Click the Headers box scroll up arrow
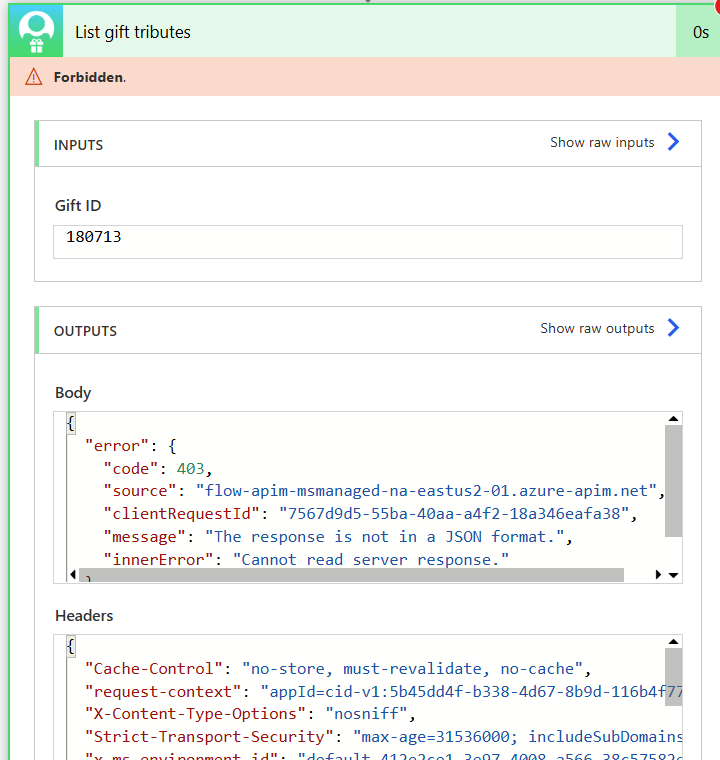 coord(673,643)
